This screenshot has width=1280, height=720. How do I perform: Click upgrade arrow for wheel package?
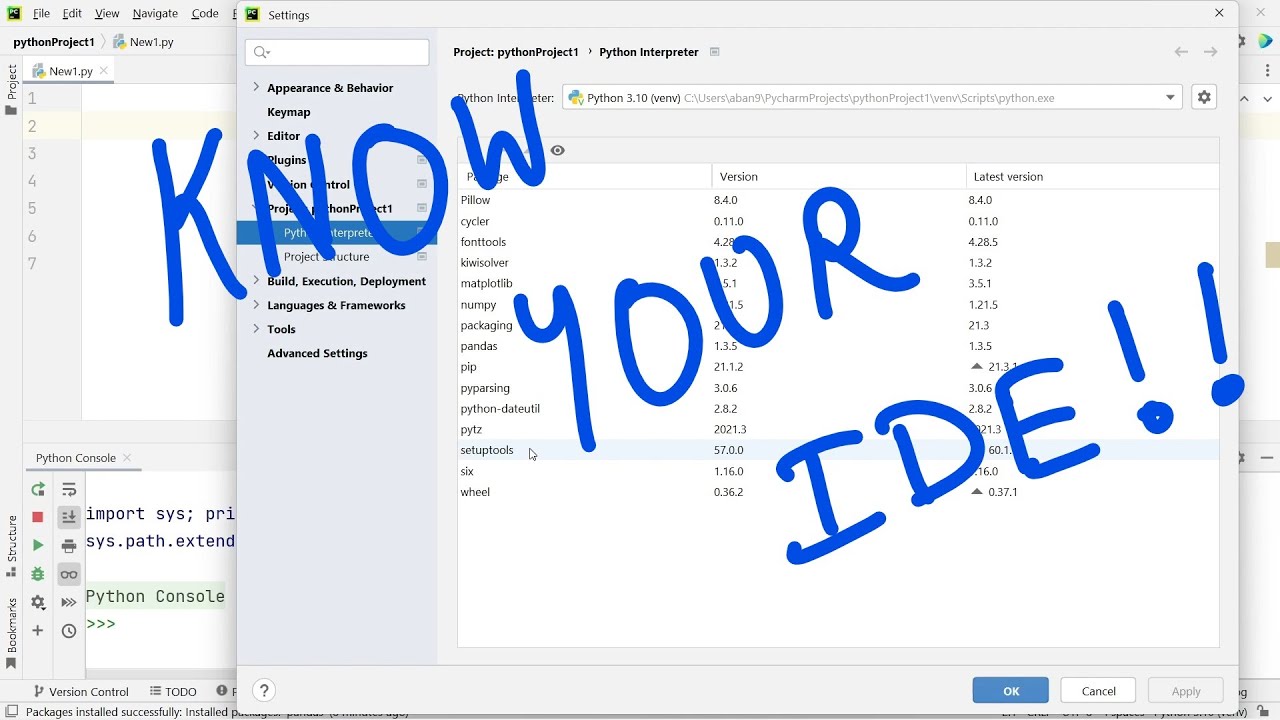coord(977,492)
